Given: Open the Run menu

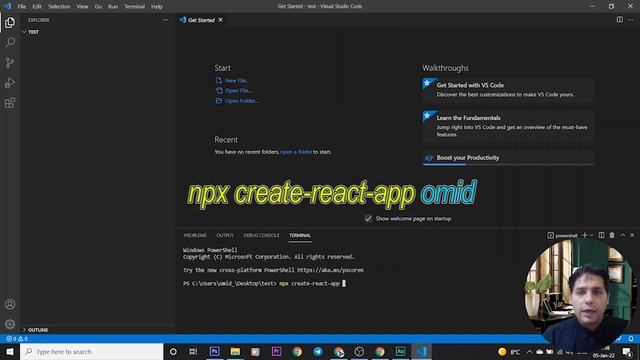Looking at the screenshot, I should coord(113,7).
